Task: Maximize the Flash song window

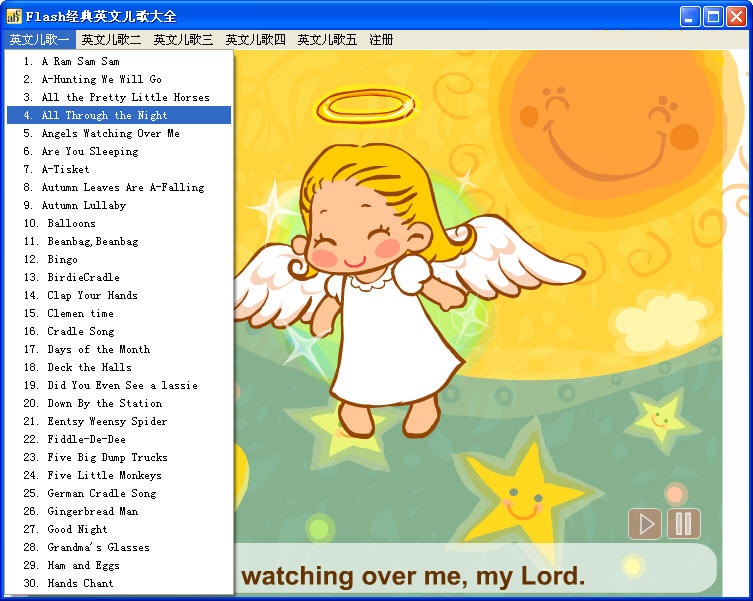Action: (713, 16)
